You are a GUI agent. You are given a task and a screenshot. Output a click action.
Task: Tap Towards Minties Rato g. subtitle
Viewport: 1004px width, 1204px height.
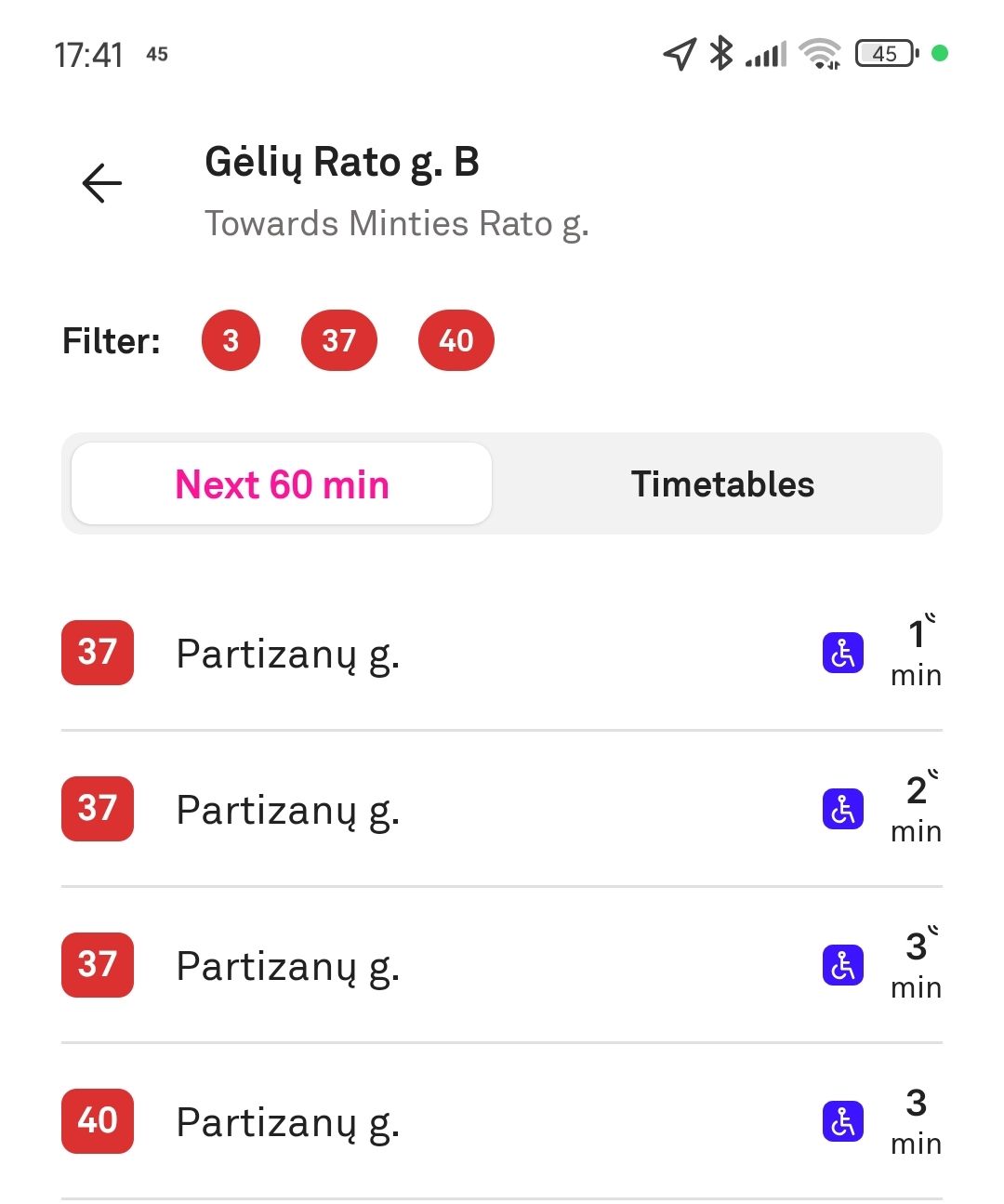(x=397, y=224)
